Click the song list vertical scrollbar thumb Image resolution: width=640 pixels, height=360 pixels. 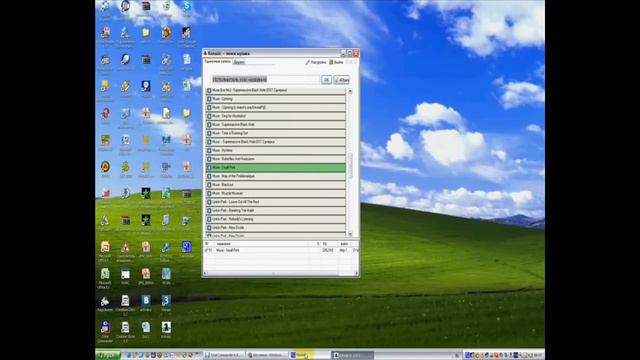pos(350,166)
